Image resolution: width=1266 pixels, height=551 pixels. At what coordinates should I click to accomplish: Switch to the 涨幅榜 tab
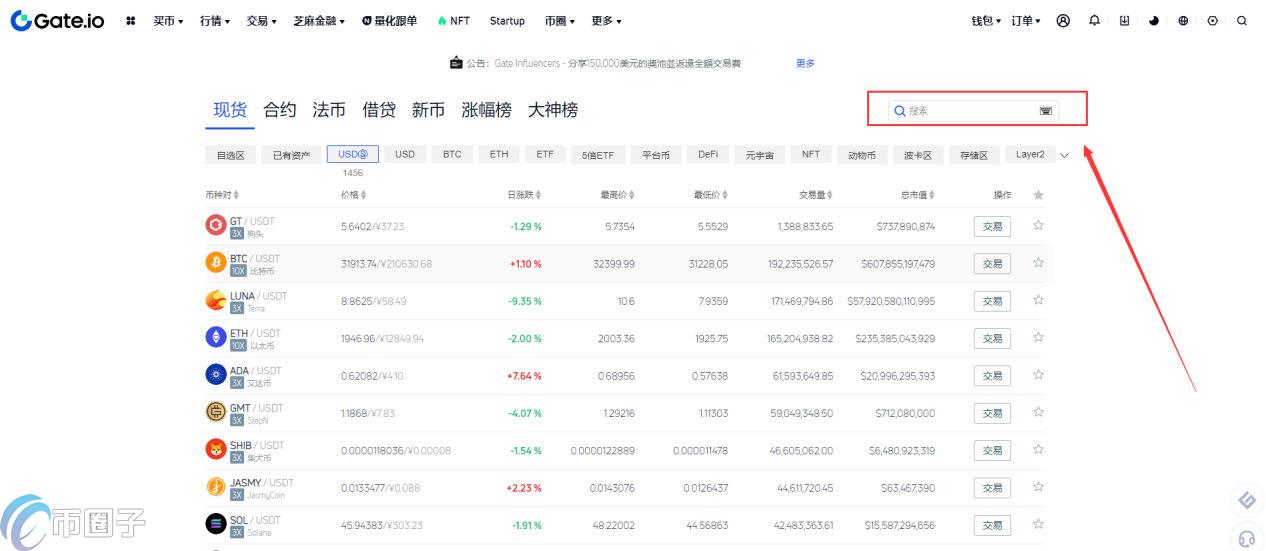(x=486, y=110)
